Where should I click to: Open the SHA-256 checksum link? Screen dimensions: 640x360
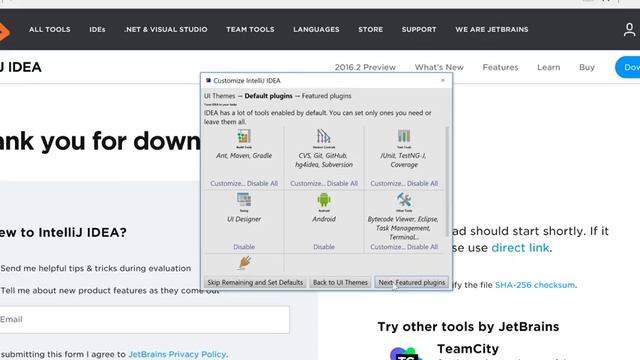coord(535,285)
